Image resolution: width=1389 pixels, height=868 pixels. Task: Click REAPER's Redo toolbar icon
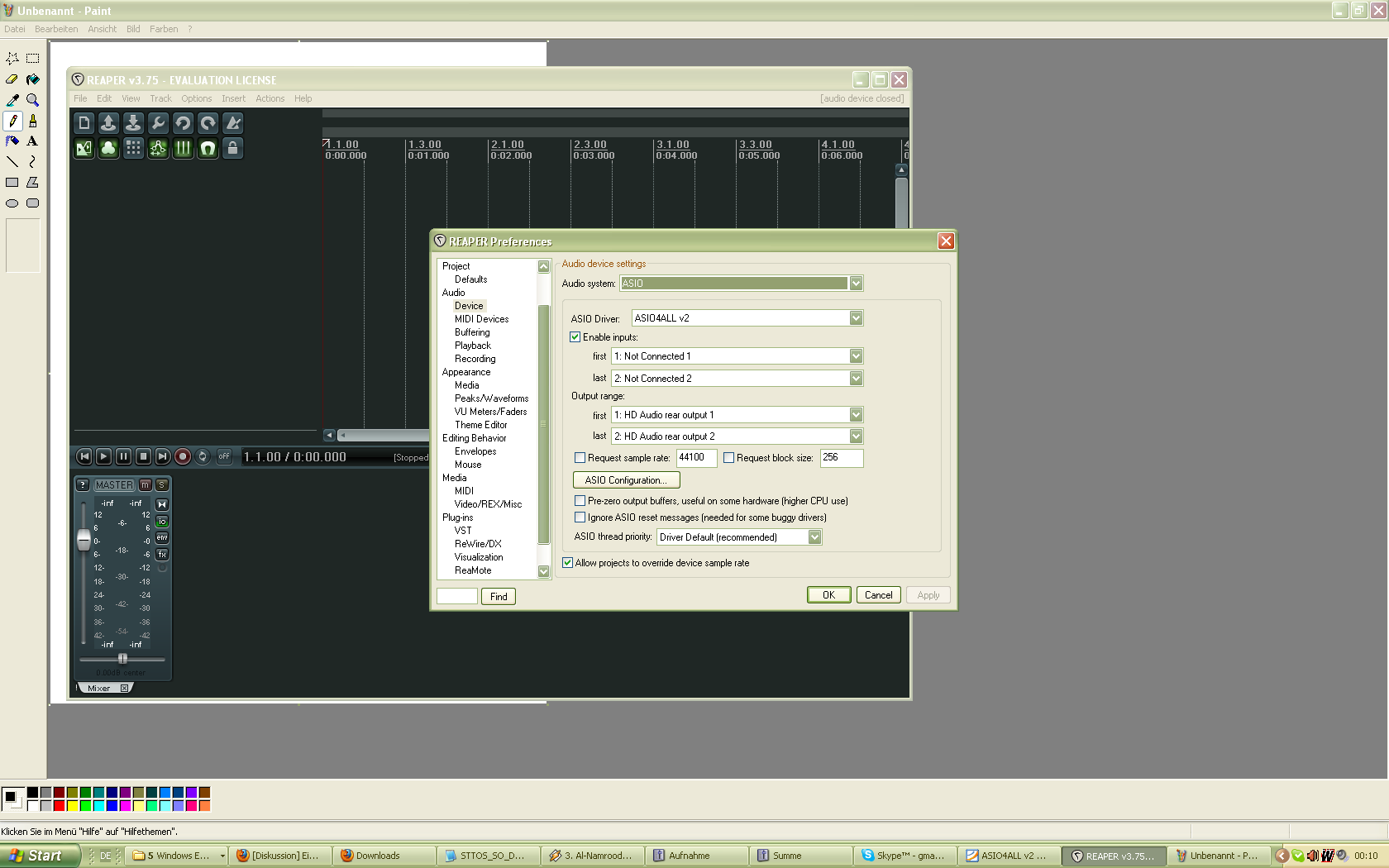pyautogui.click(x=208, y=123)
